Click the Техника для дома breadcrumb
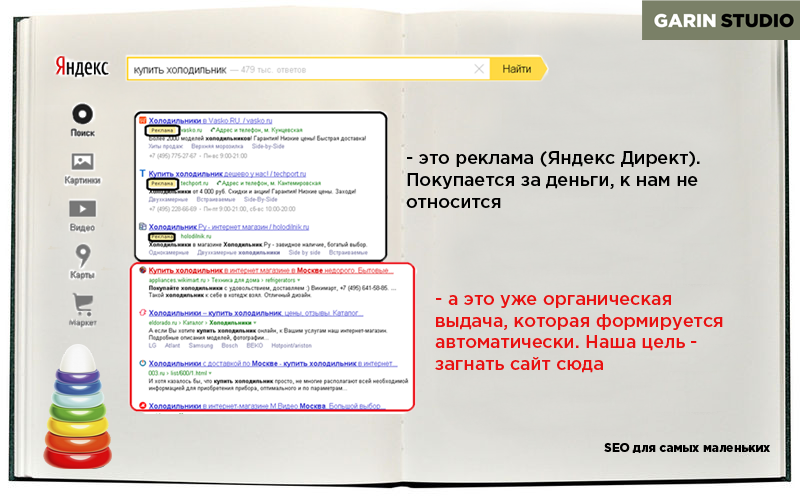The height and width of the screenshot is (496, 800). pyautogui.click(x=235, y=280)
